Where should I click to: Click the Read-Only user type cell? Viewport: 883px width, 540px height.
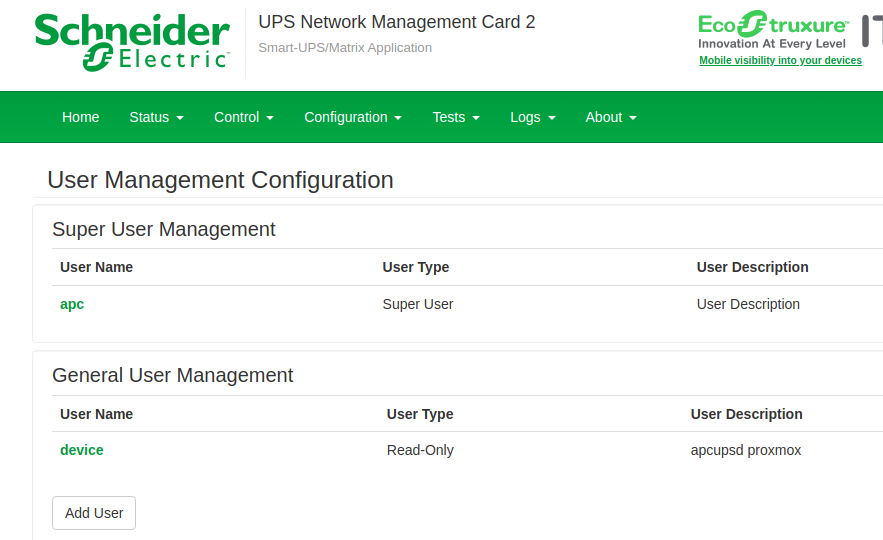[420, 450]
